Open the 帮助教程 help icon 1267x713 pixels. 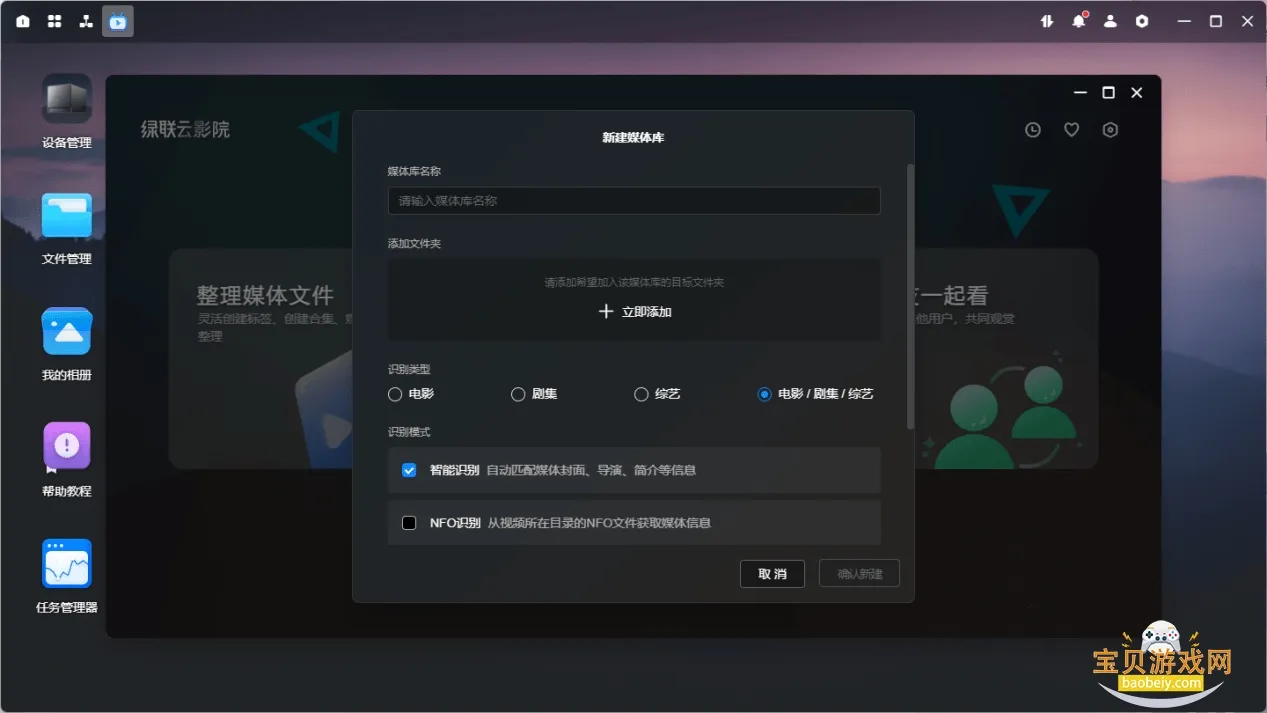[67, 448]
